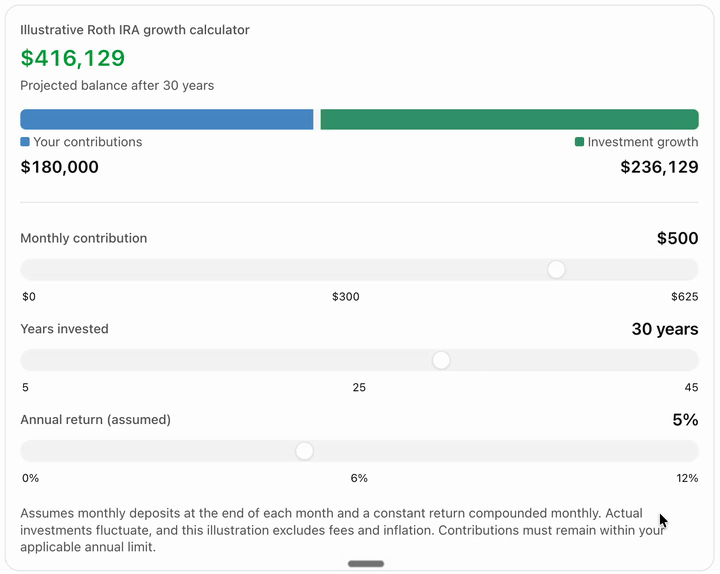Click the 5 years minimum label

click(x=25, y=387)
